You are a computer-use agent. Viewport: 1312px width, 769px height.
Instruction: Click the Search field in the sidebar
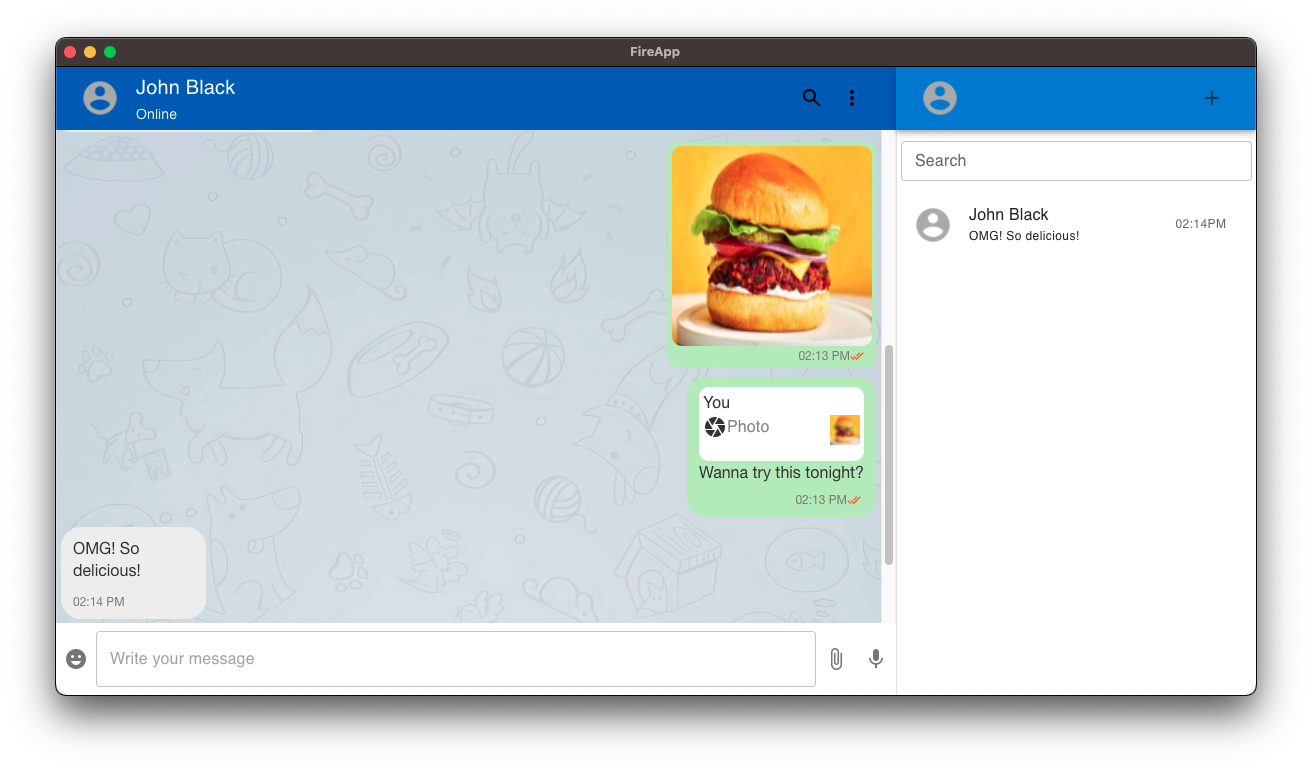pyautogui.click(x=1075, y=160)
